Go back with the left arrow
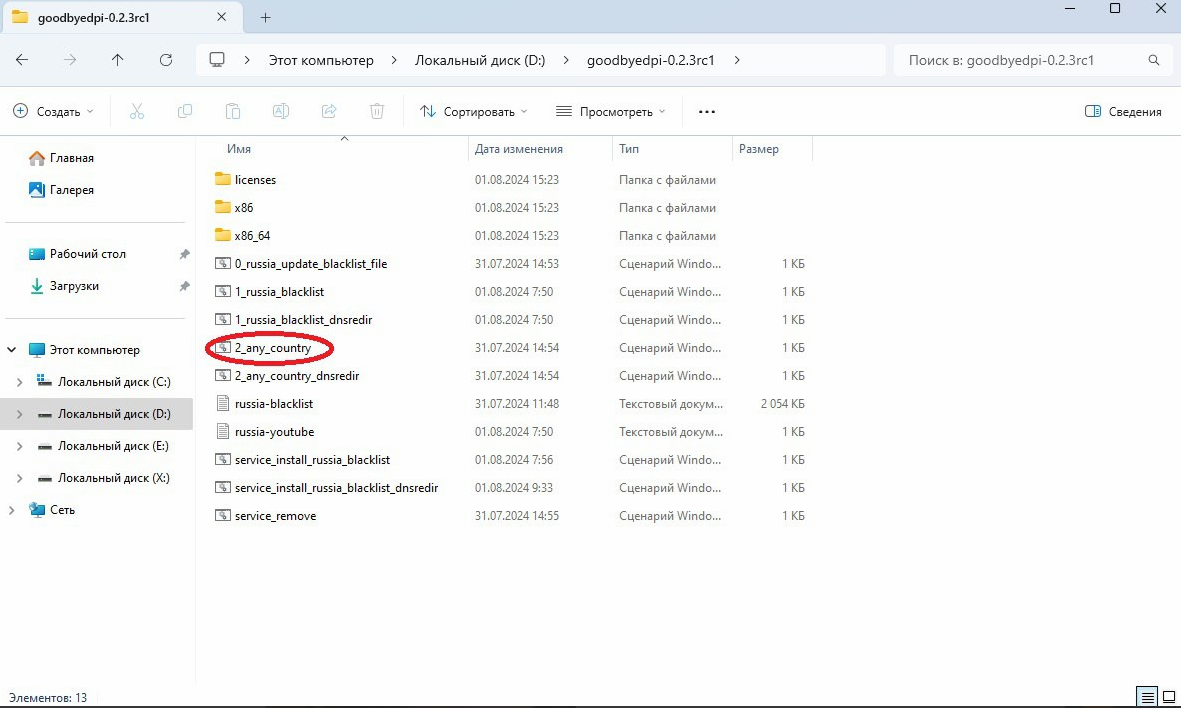The height and width of the screenshot is (708, 1181). [22, 60]
